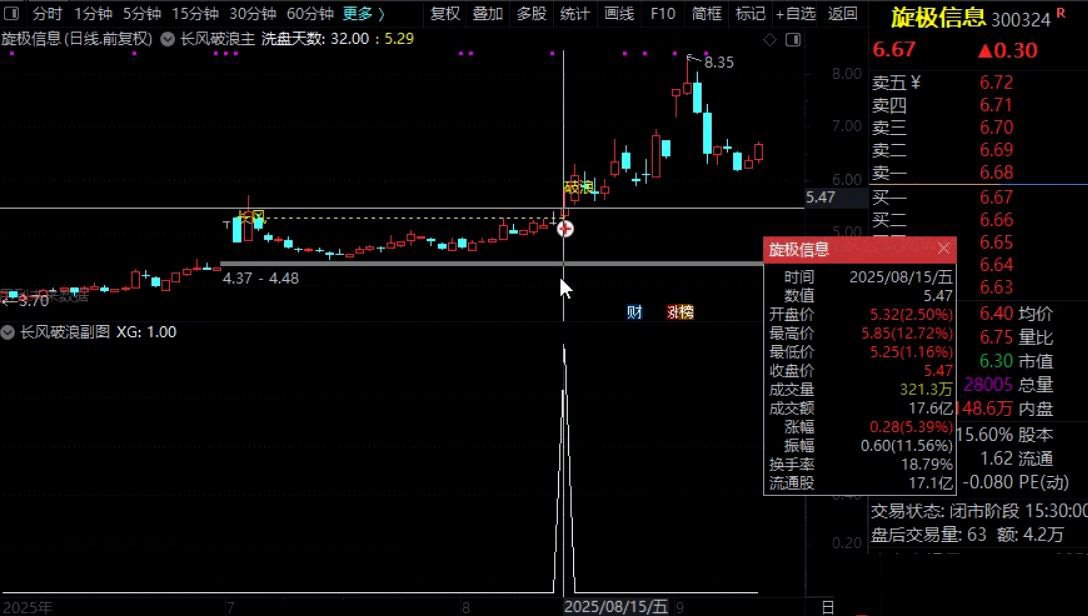1088x616 pixels.
Task: Click the 旋极信息 stock name header
Action: click(x=937, y=18)
